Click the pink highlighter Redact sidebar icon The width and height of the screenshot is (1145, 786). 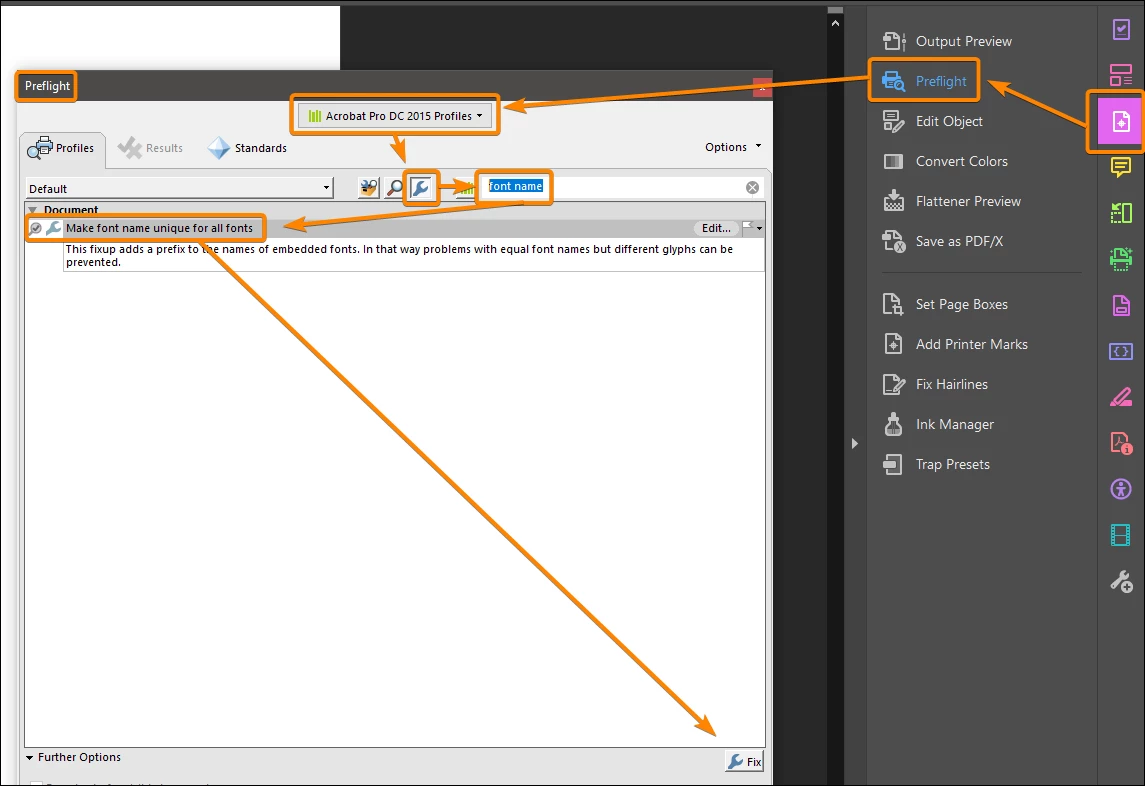1121,397
